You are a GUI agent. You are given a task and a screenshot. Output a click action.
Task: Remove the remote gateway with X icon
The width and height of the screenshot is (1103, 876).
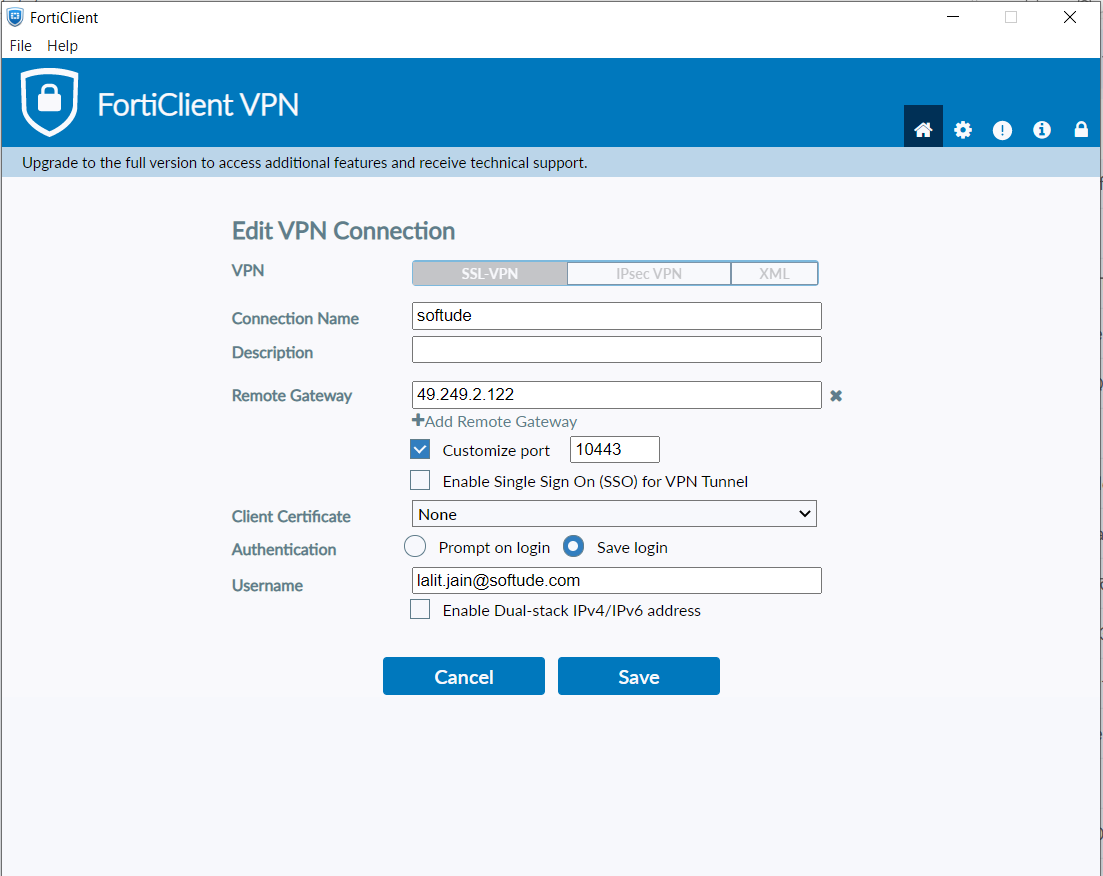[836, 396]
